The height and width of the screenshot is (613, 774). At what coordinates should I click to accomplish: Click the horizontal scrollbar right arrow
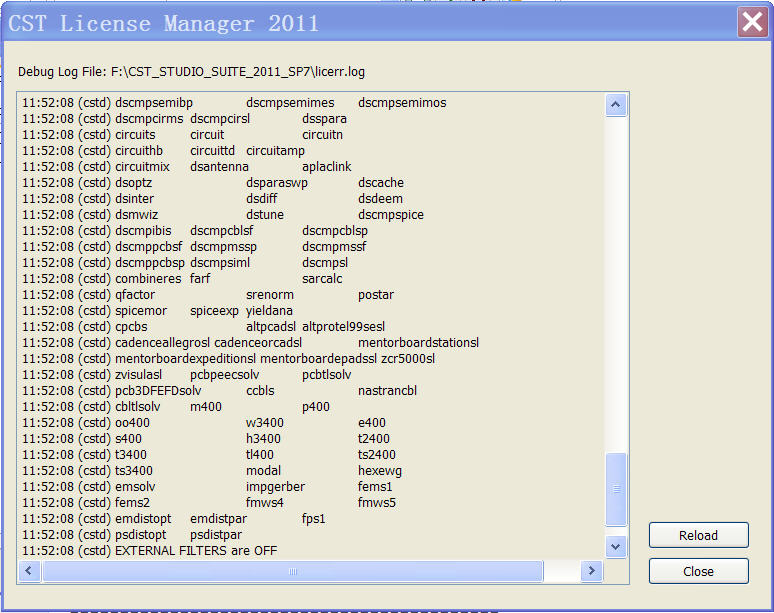591,571
